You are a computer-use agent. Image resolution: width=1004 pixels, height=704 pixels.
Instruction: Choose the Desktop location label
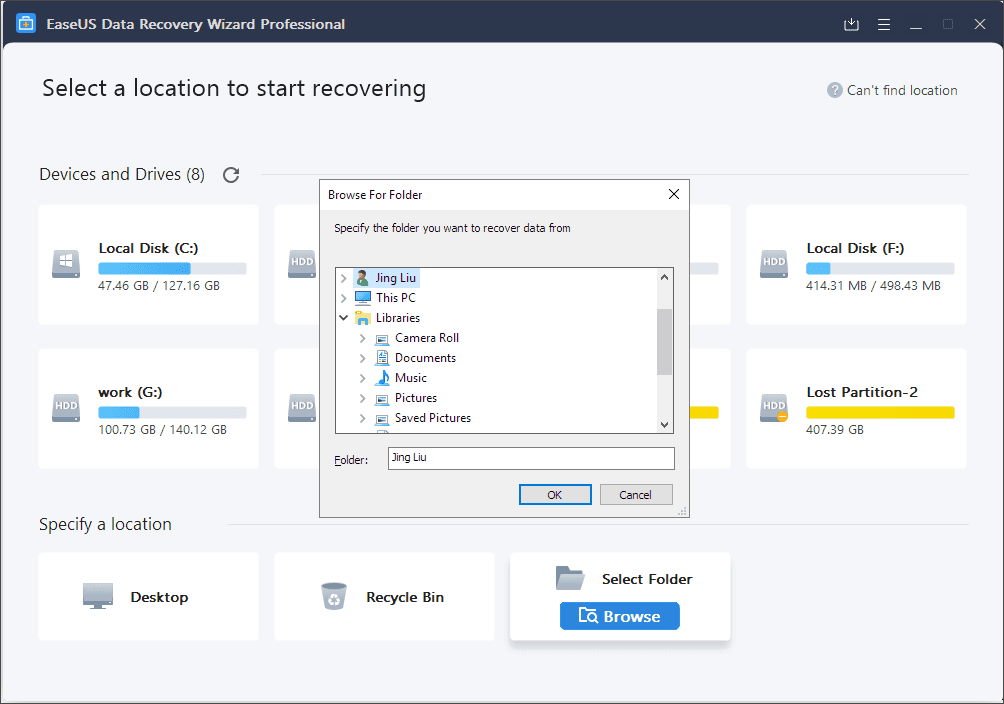click(159, 597)
